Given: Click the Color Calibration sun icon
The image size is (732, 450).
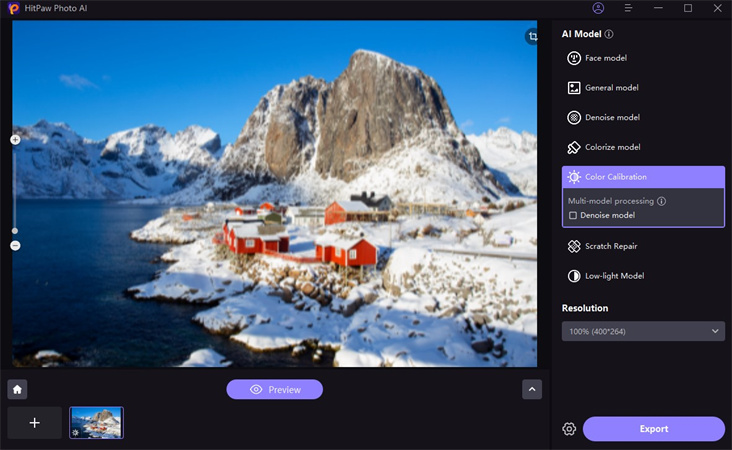Looking at the screenshot, I should click(574, 177).
